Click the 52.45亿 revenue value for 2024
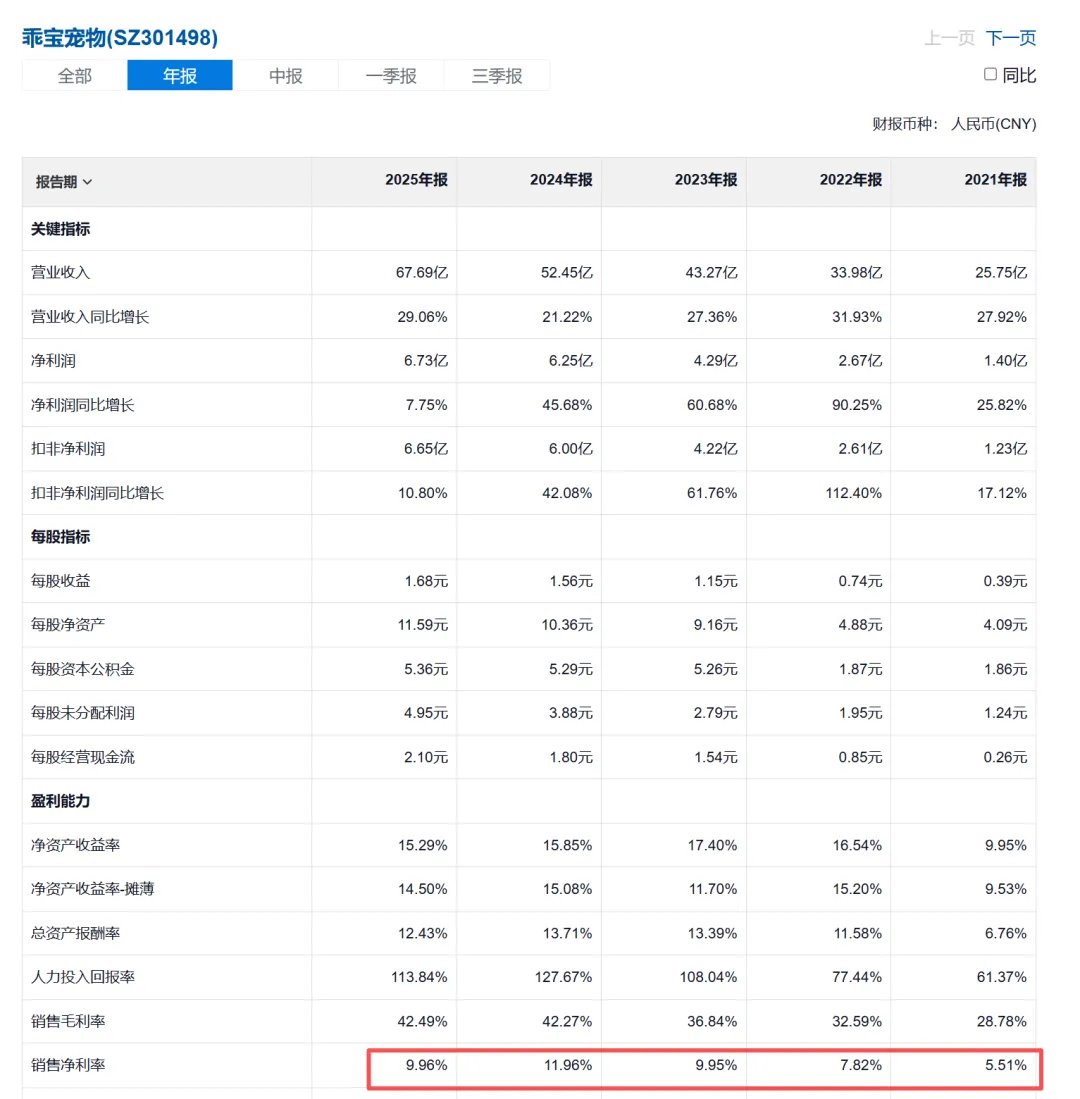Viewport: 1080px width, 1099px height. (566, 273)
